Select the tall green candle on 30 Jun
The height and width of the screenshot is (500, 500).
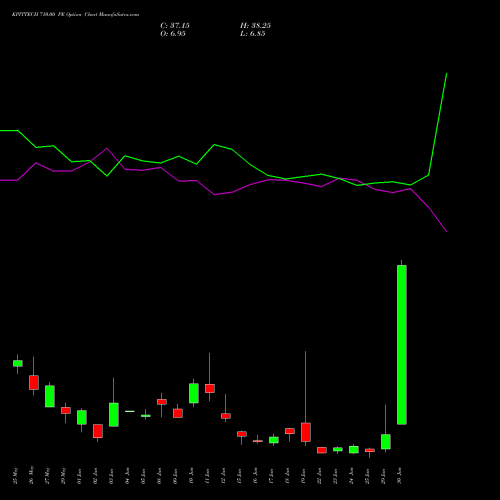pos(402,345)
